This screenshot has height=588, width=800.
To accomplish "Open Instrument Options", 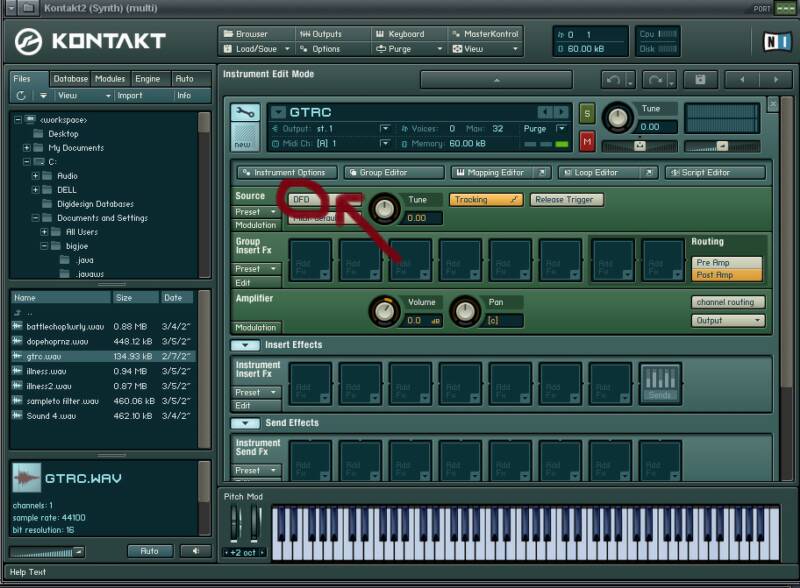I will pos(287,173).
